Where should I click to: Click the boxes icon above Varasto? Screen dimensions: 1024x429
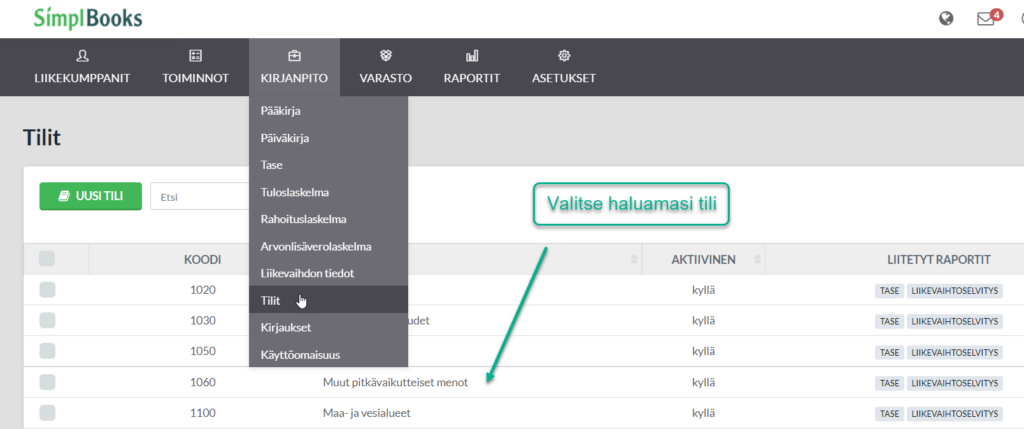[385, 56]
